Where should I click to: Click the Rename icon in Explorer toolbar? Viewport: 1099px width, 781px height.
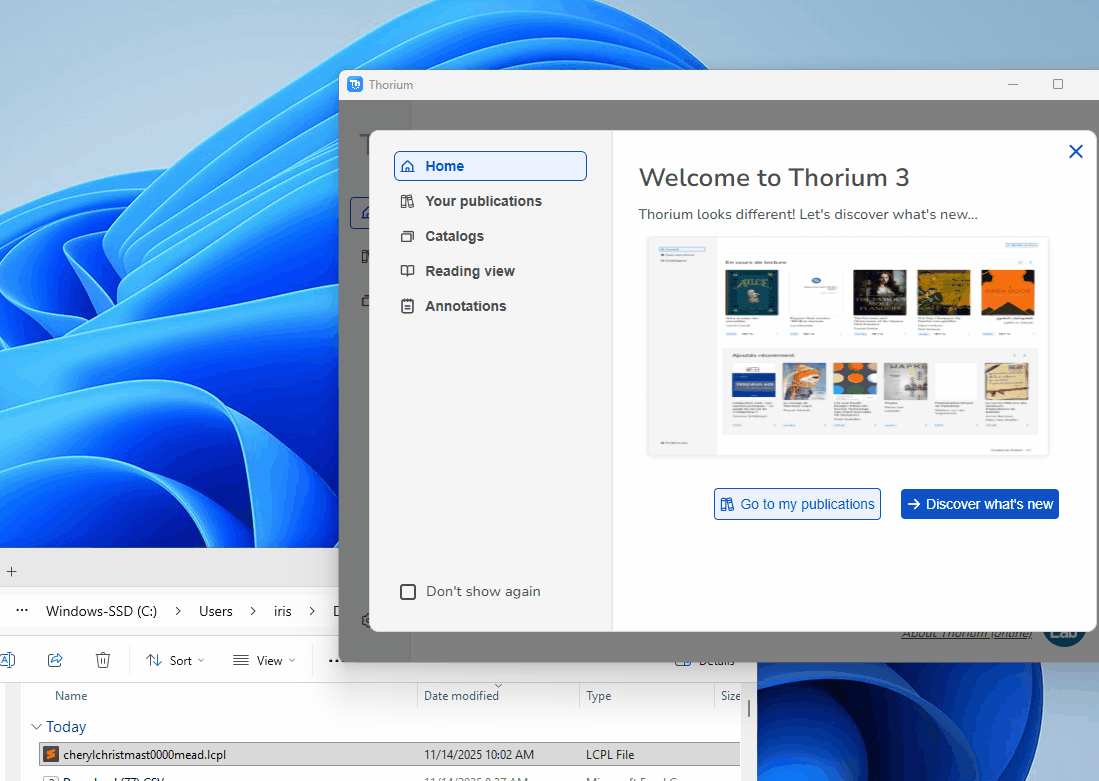click(7, 660)
